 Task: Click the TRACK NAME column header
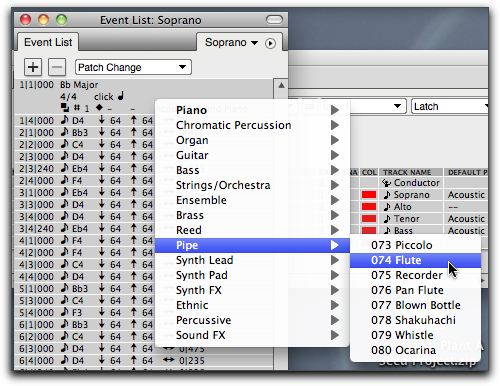[411, 172]
